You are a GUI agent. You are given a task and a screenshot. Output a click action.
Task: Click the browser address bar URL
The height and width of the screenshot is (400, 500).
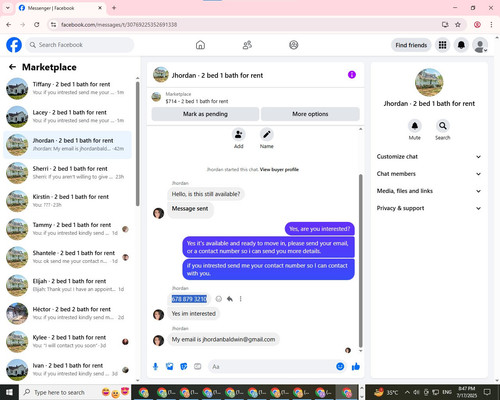click(119, 25)
